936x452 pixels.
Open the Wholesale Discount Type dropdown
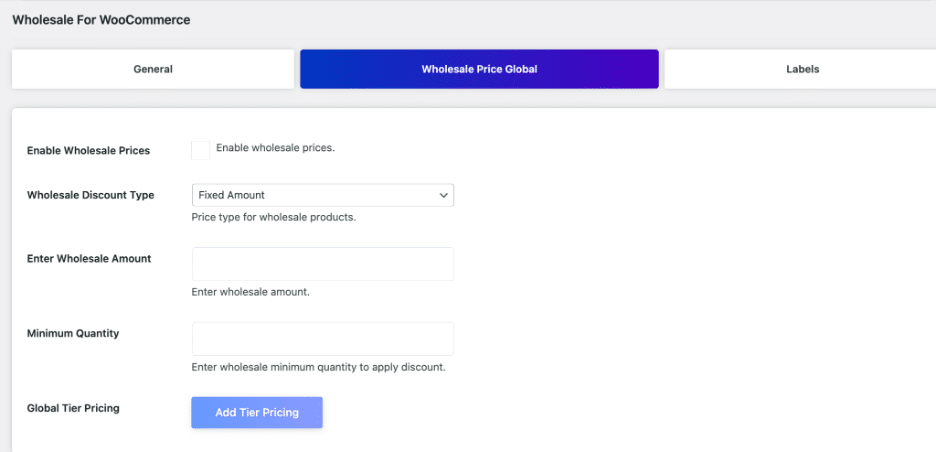[x=323, y=195]
